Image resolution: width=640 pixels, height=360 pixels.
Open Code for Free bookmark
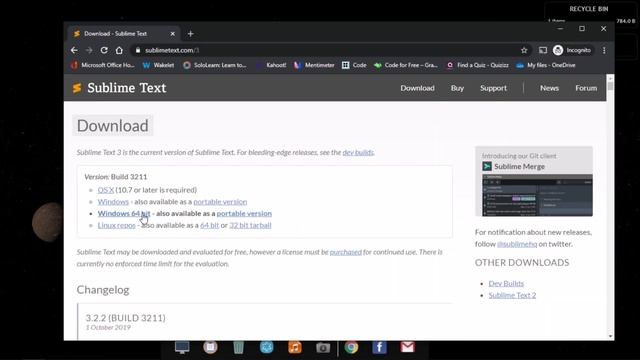pos(406,65)
